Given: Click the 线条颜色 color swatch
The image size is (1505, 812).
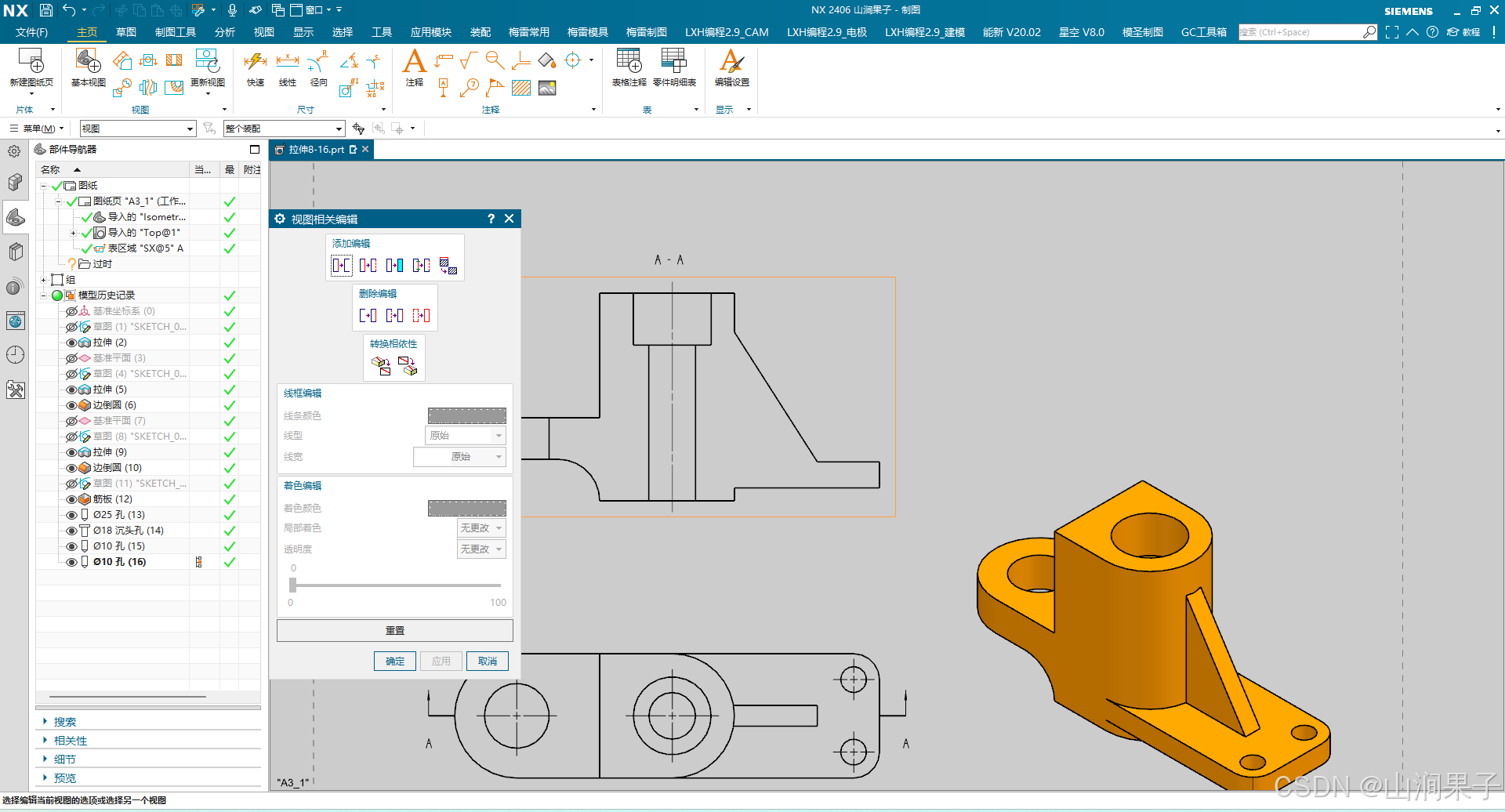Looking at the screenshot, I should coord(467,416).
